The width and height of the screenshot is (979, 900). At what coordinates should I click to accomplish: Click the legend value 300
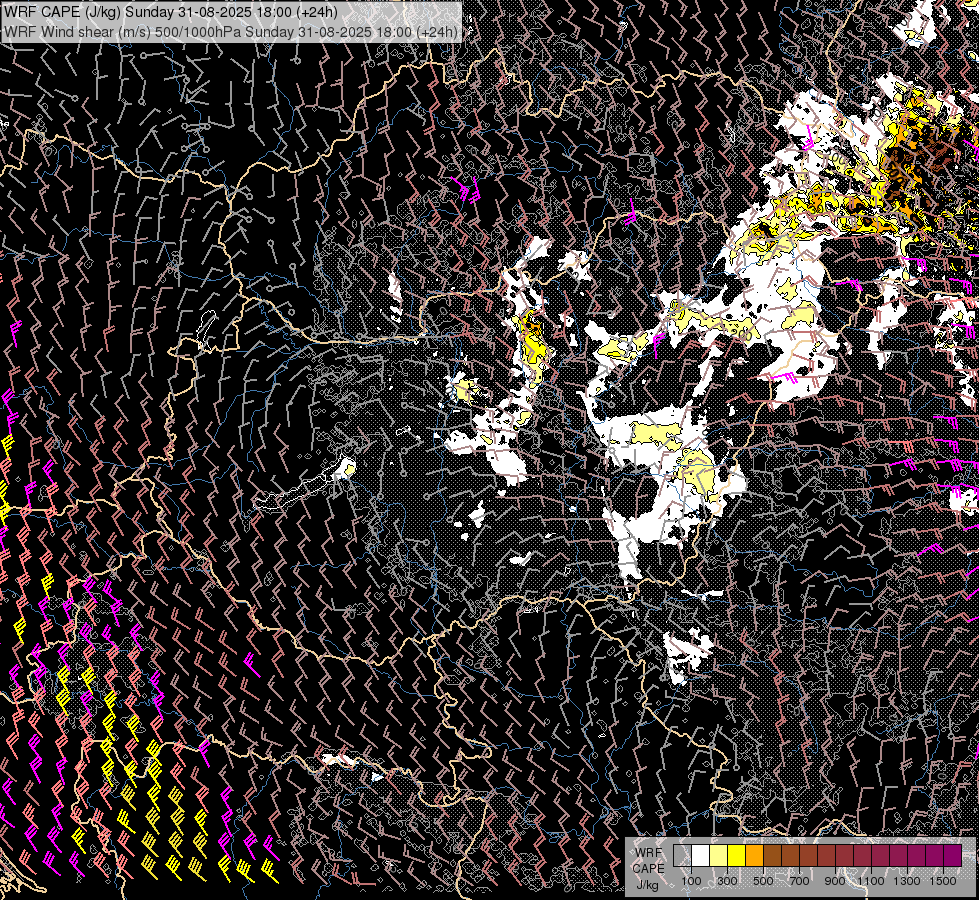tap(727, 881)
